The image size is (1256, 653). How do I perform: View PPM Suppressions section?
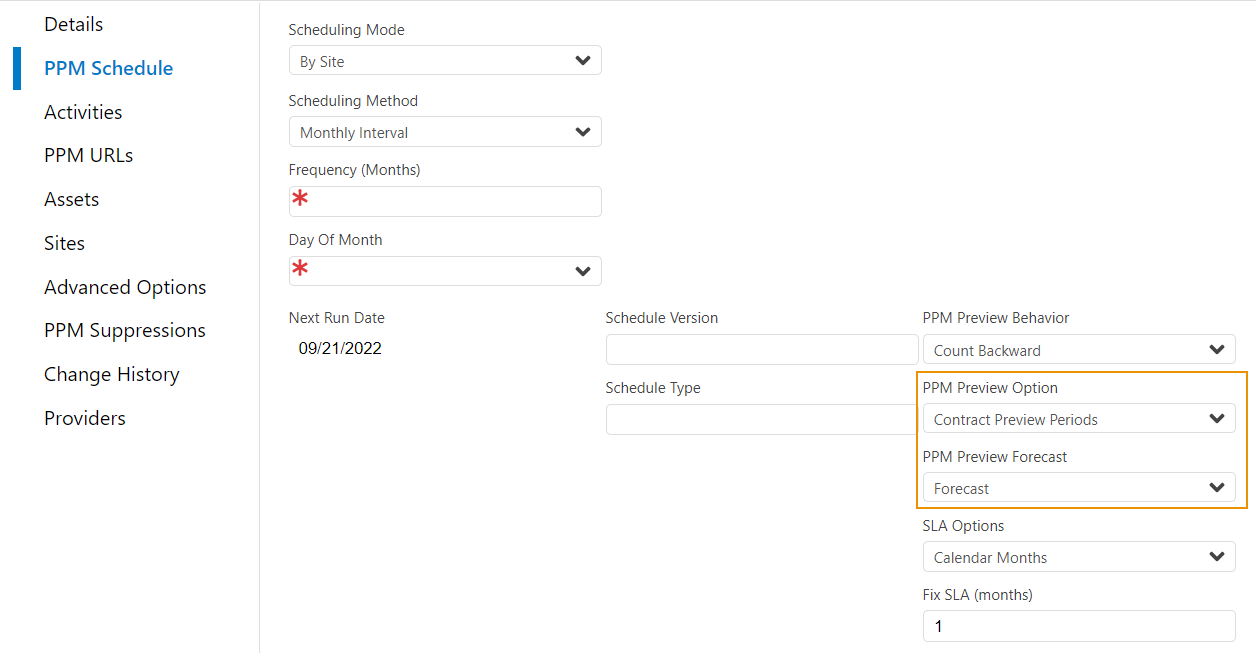[x=125, y=330]
